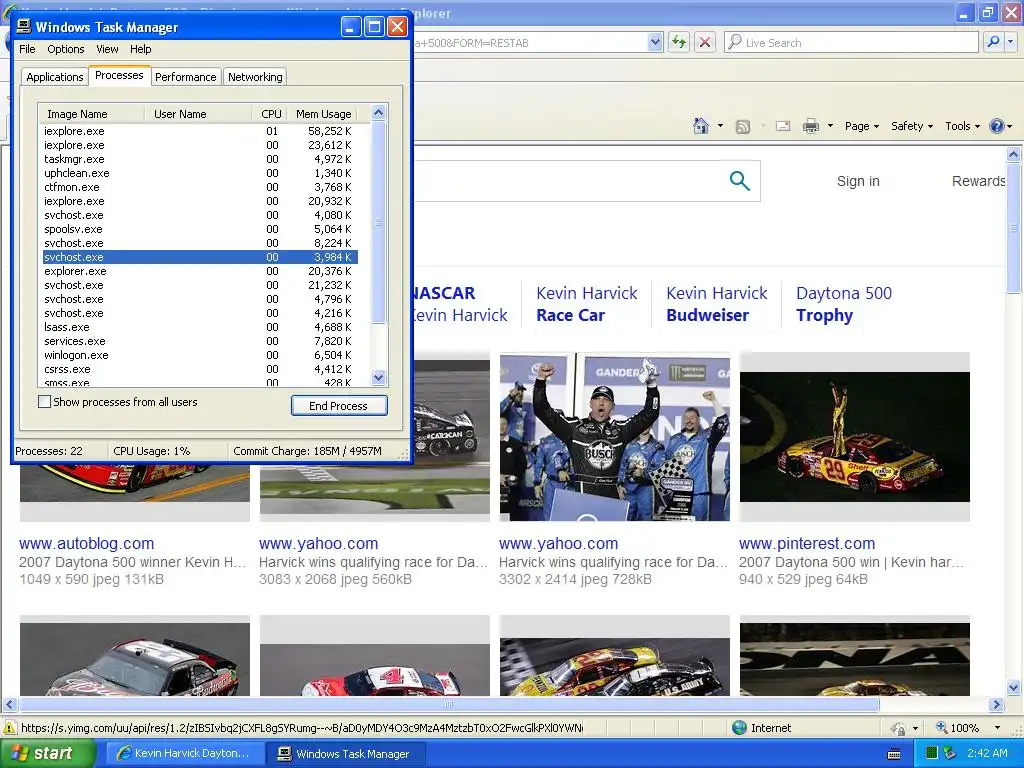Image resolution: width=1024 pixels, height=768 pixels.
Task: Click the Start button
Action: [x=47, y=753]
